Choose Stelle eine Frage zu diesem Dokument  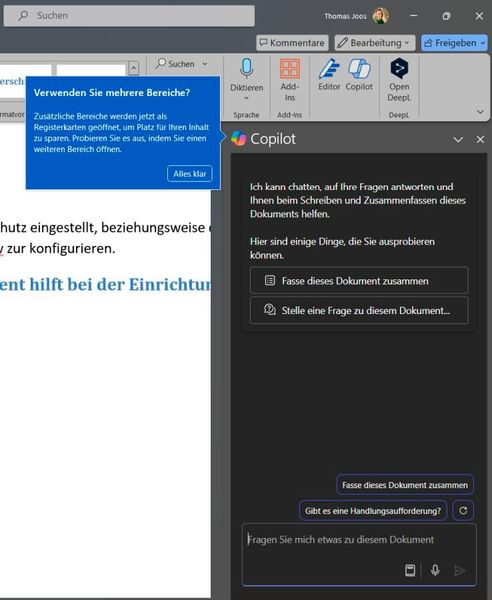[x=359, y=310]
